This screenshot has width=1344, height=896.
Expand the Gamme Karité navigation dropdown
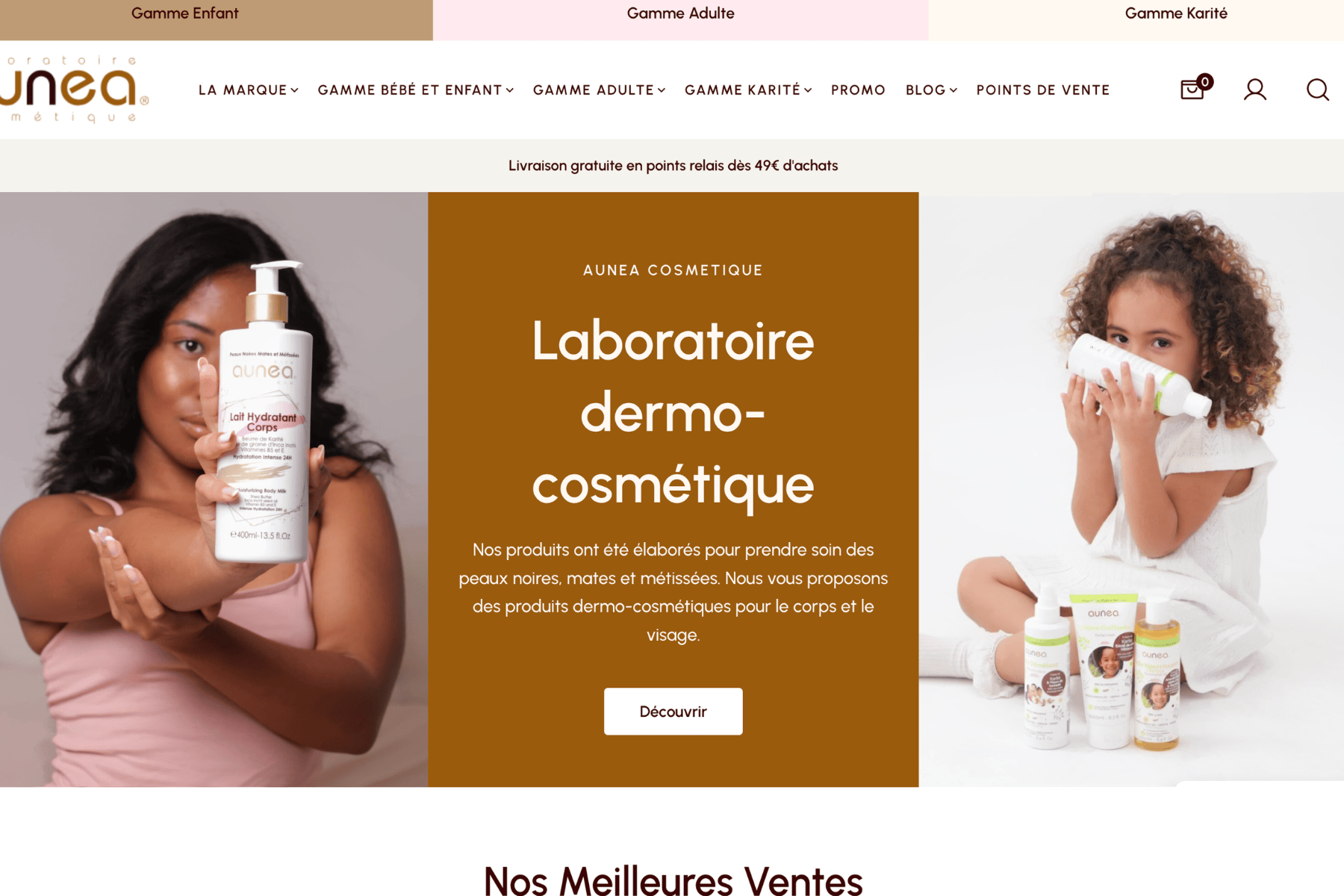(748, 90)
